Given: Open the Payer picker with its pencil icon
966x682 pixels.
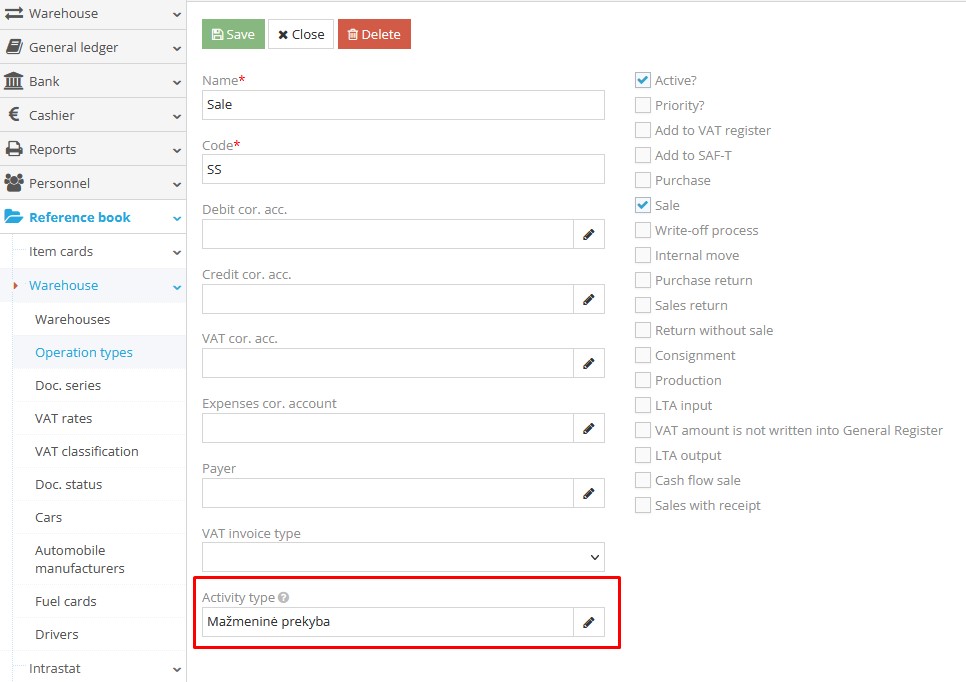Looking at the screenshot, I should (x=589, y=492).
